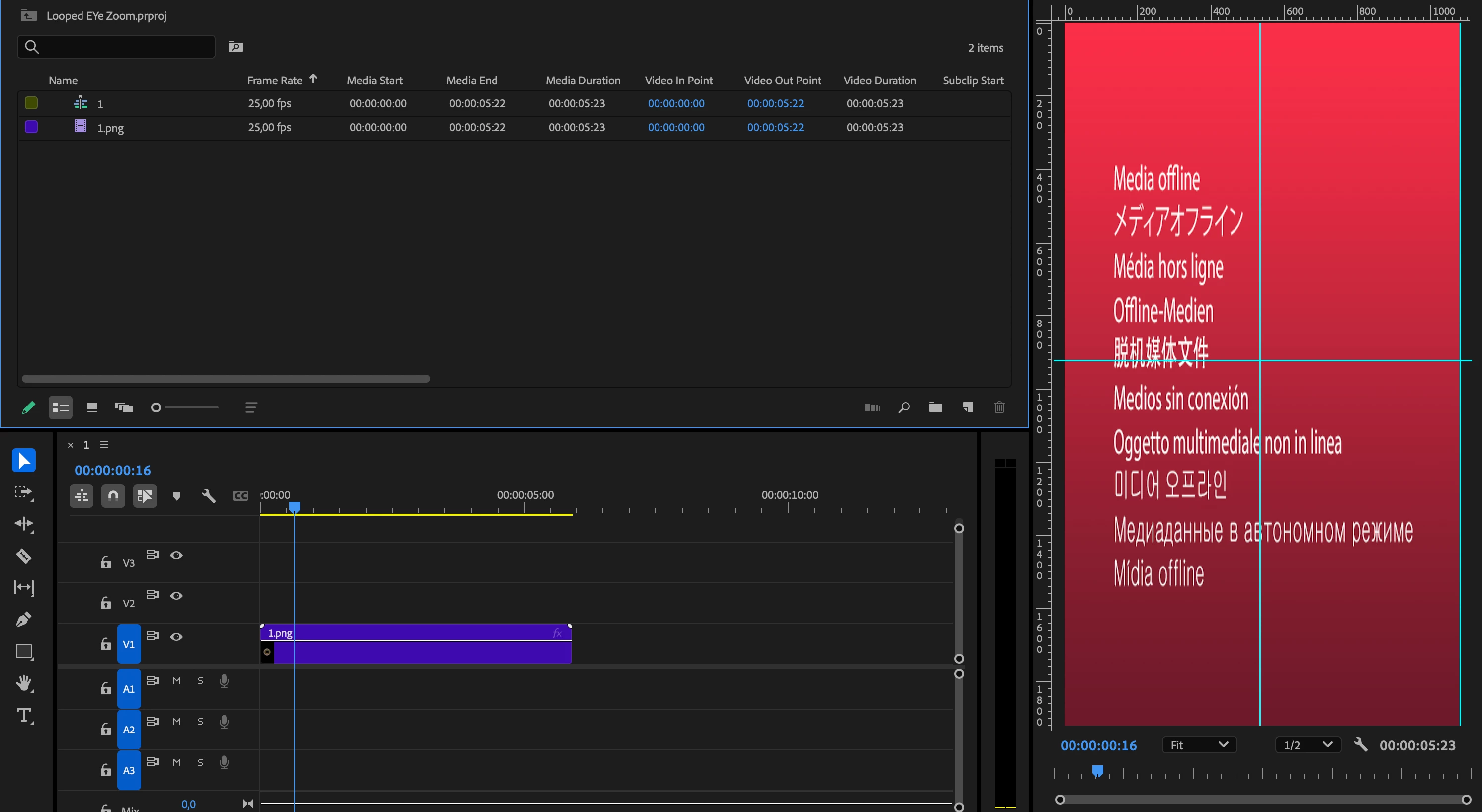The image size is (1482, 812).
Task: Select the Slip tool
Action: 23,587
